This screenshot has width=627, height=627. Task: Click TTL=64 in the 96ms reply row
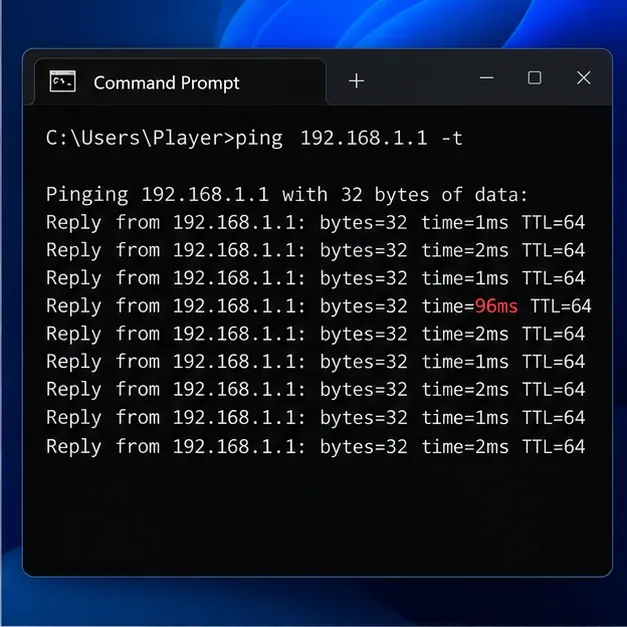(561, 306)
